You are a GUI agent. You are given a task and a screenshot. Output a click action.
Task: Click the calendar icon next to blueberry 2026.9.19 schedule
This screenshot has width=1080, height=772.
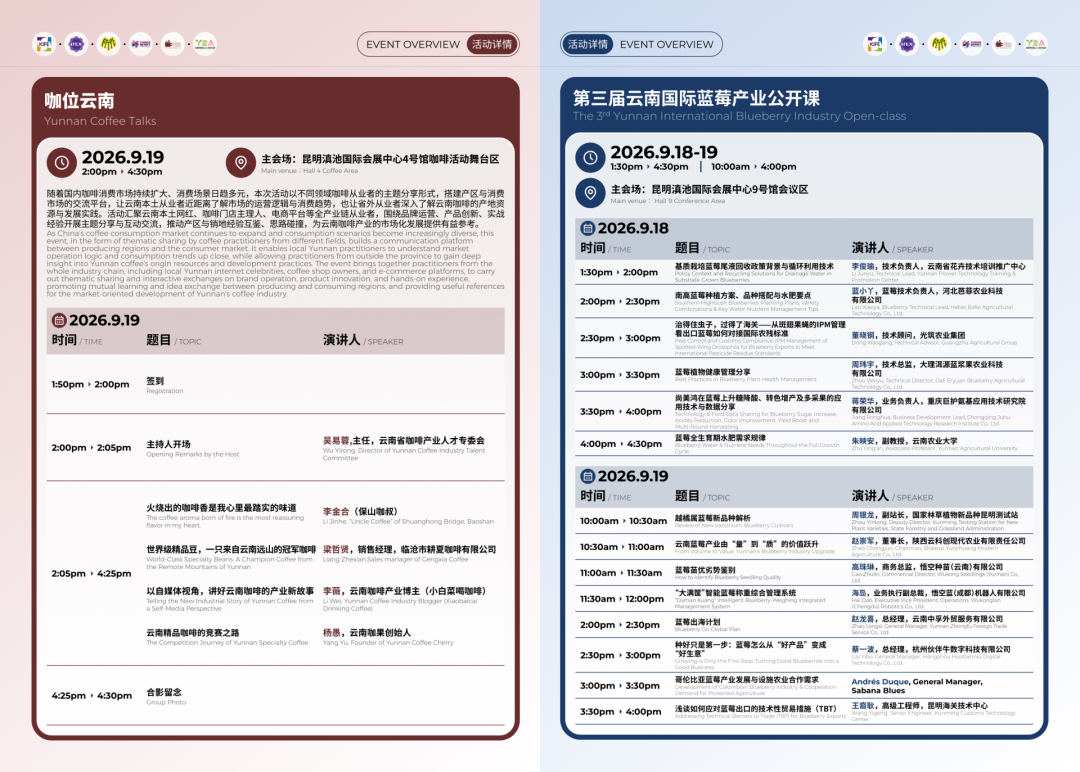pyautogui.click(x=588, y=476)
